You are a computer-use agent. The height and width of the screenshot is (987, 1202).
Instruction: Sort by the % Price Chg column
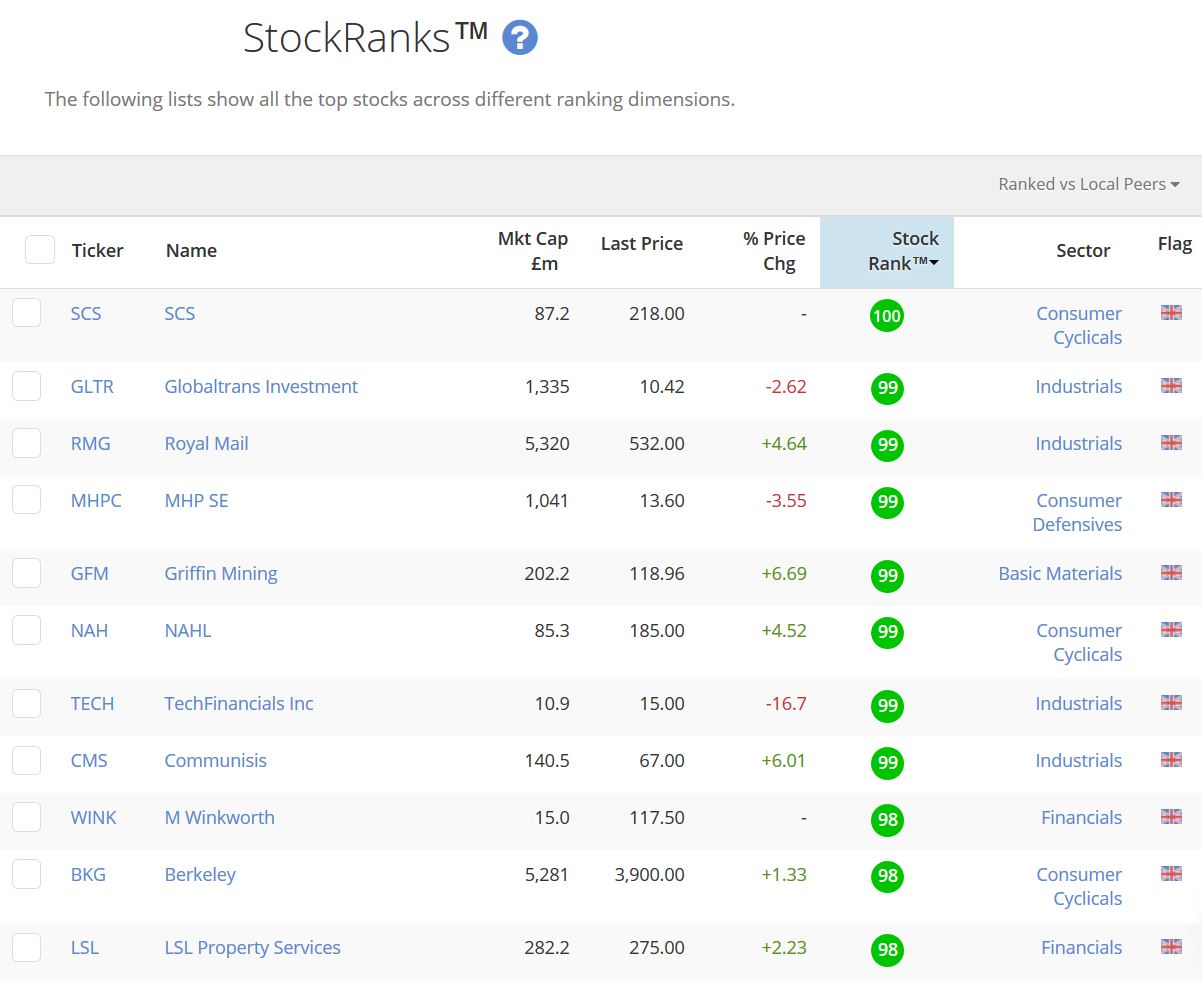coord(774,251)
